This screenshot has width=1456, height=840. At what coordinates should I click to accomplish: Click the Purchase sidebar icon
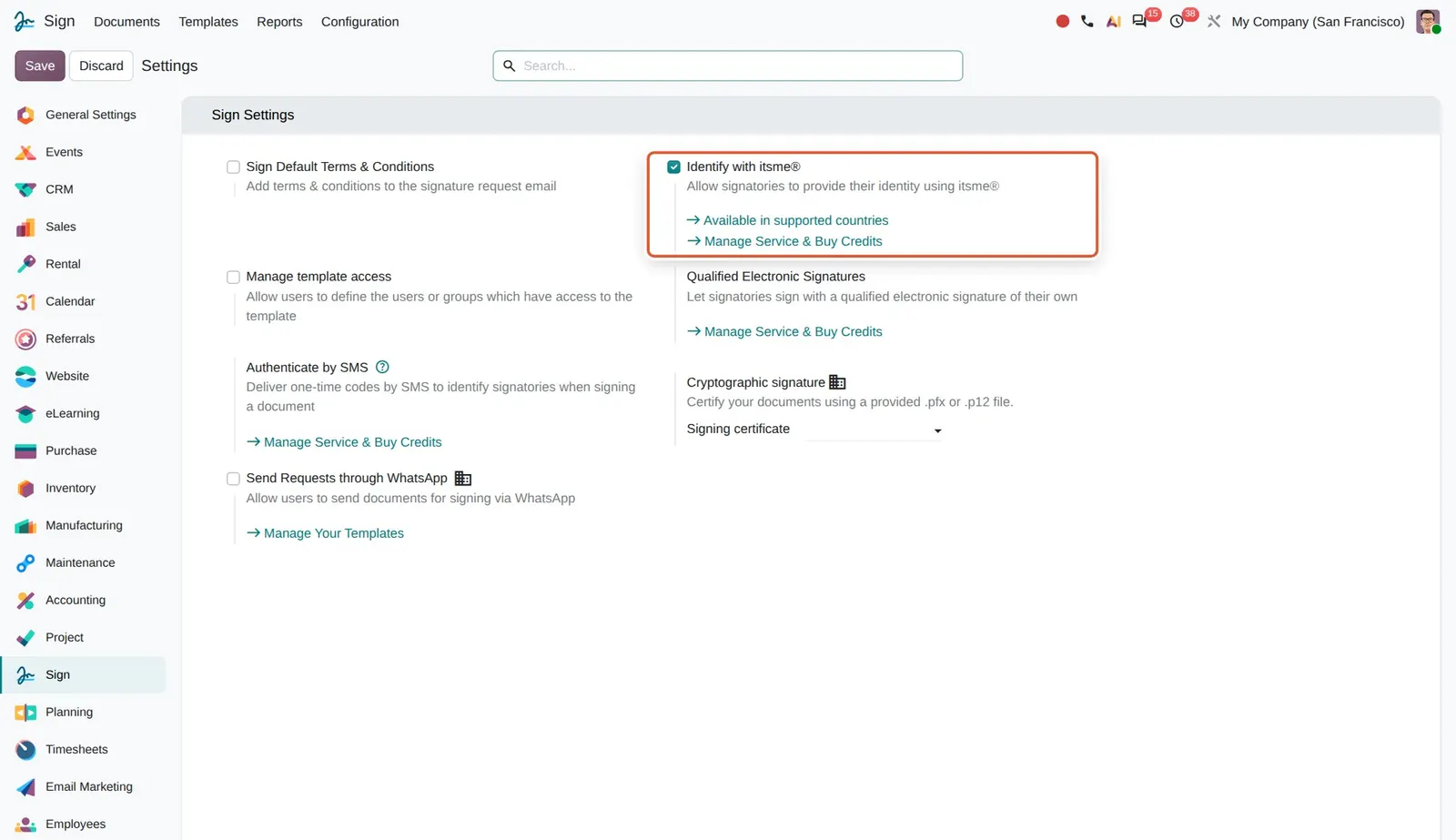click(x=25, y=450)
